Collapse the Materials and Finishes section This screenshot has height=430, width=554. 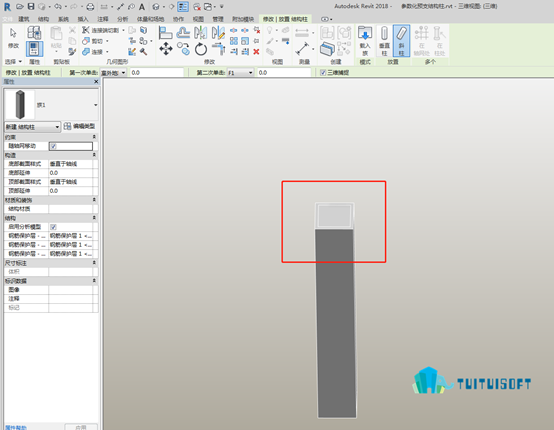point(94,200)
